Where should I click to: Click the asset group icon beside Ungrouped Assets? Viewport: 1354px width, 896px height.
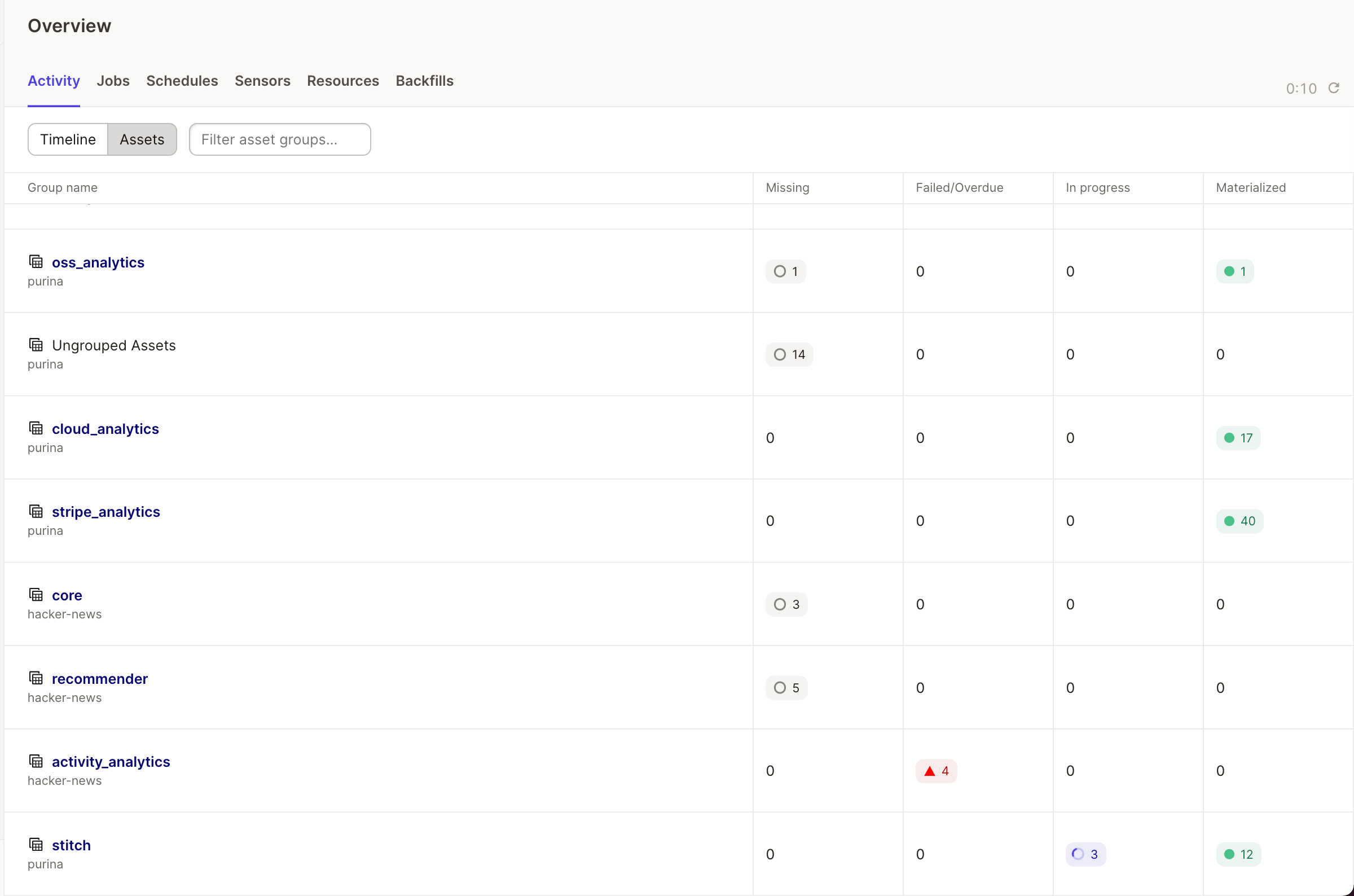pyautogui.click(x=36, y=345)
